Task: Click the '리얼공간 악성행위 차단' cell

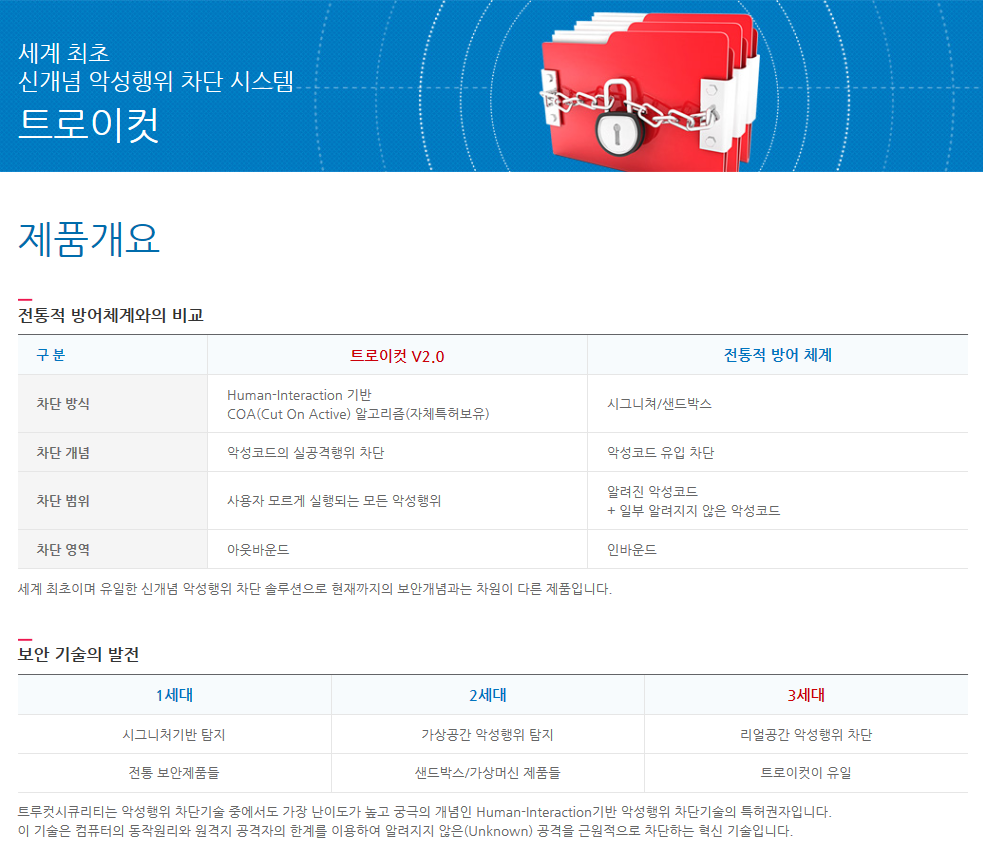Action: click(806, 735)
